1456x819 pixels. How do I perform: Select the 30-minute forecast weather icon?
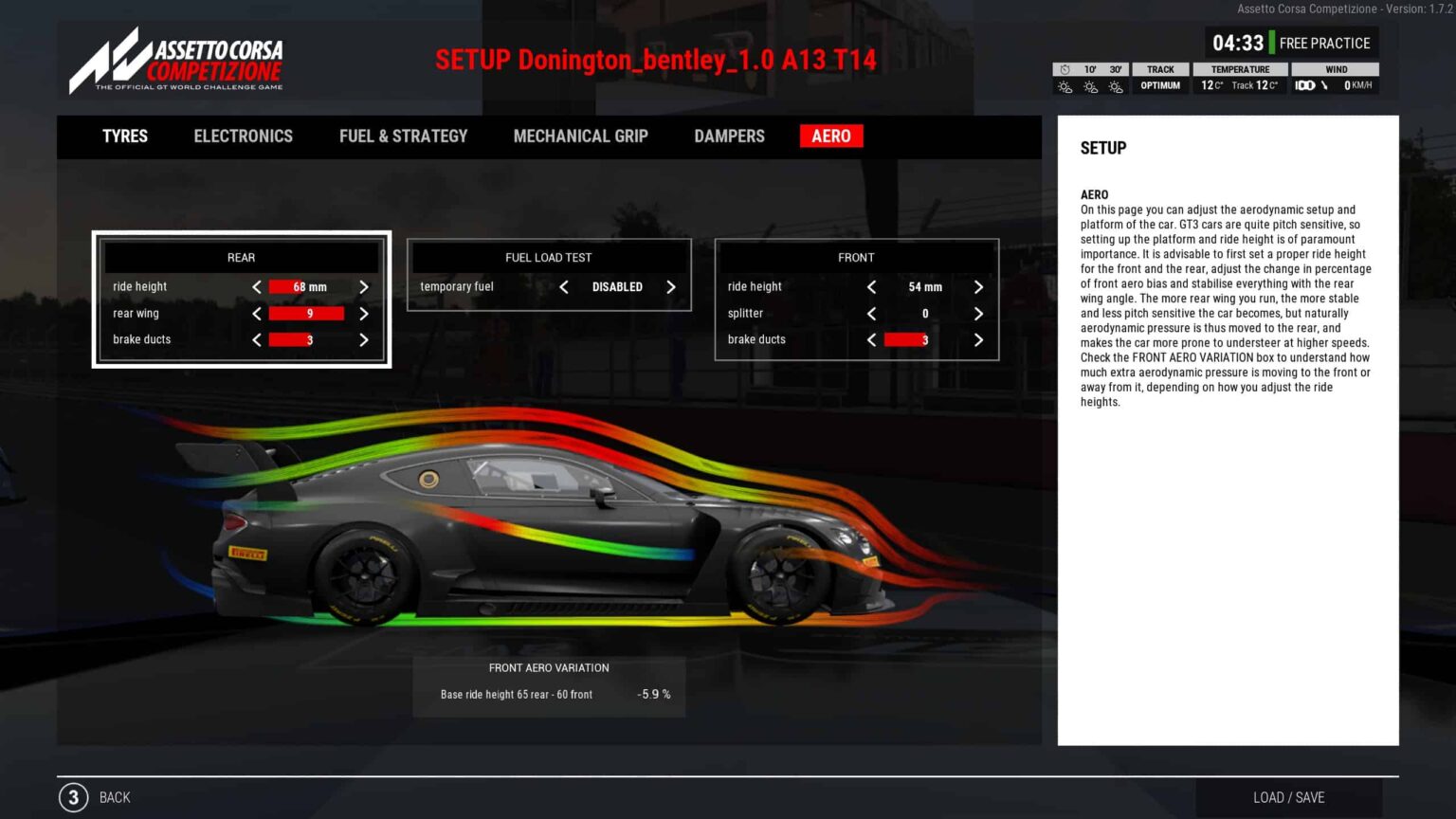(1117, 86)
